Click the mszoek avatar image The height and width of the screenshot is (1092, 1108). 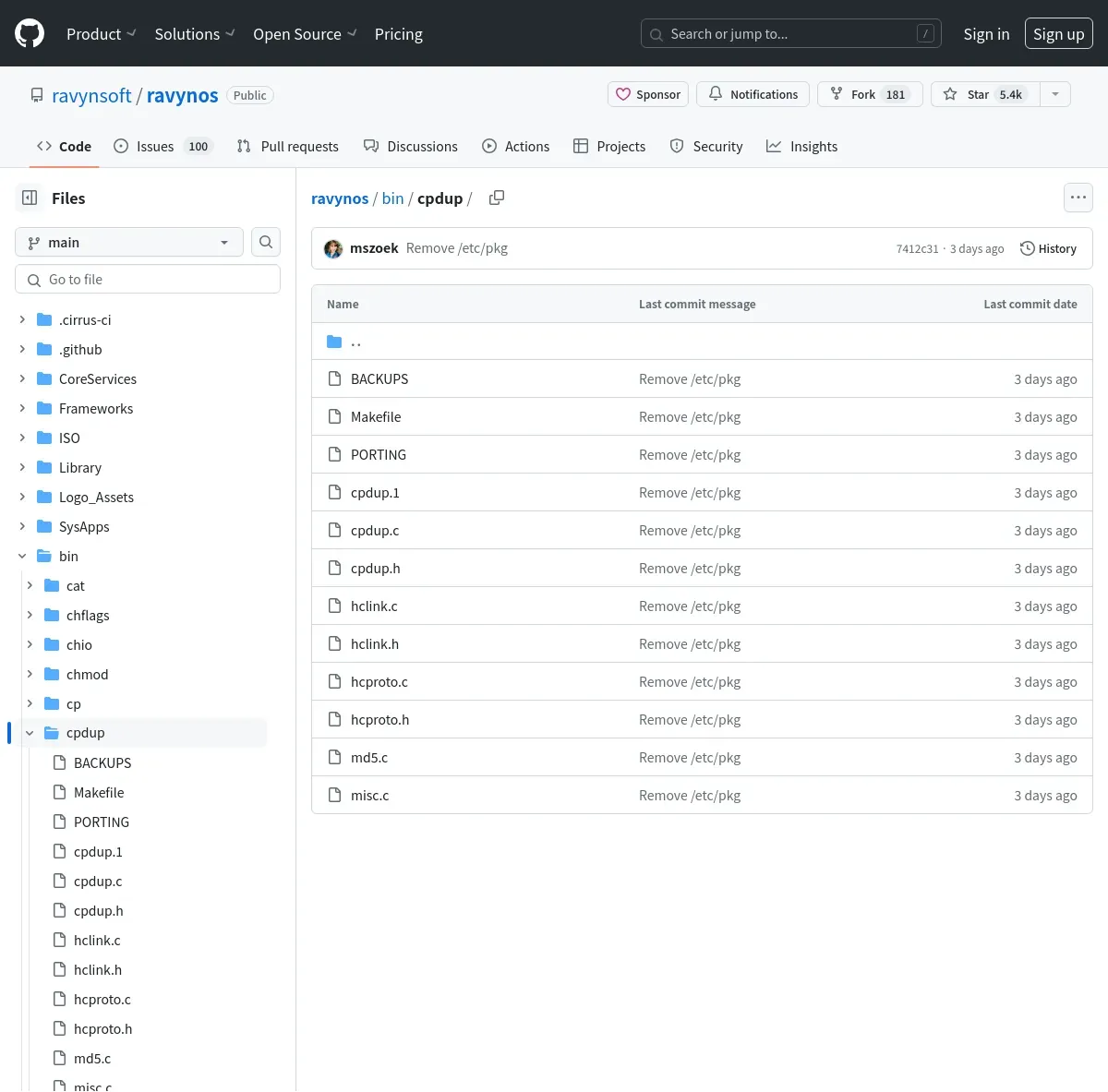point(333,248)
